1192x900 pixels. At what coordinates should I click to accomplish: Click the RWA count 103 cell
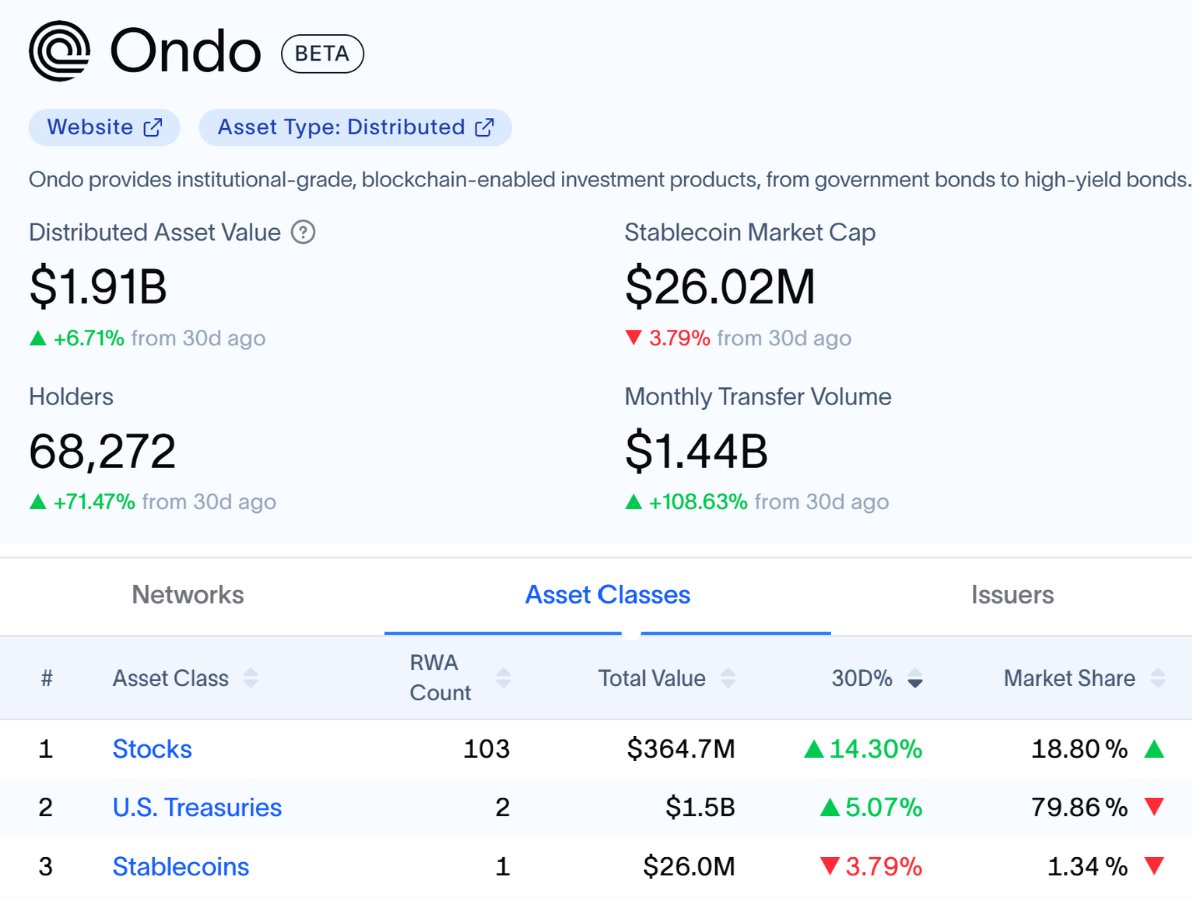pos(487,749)
